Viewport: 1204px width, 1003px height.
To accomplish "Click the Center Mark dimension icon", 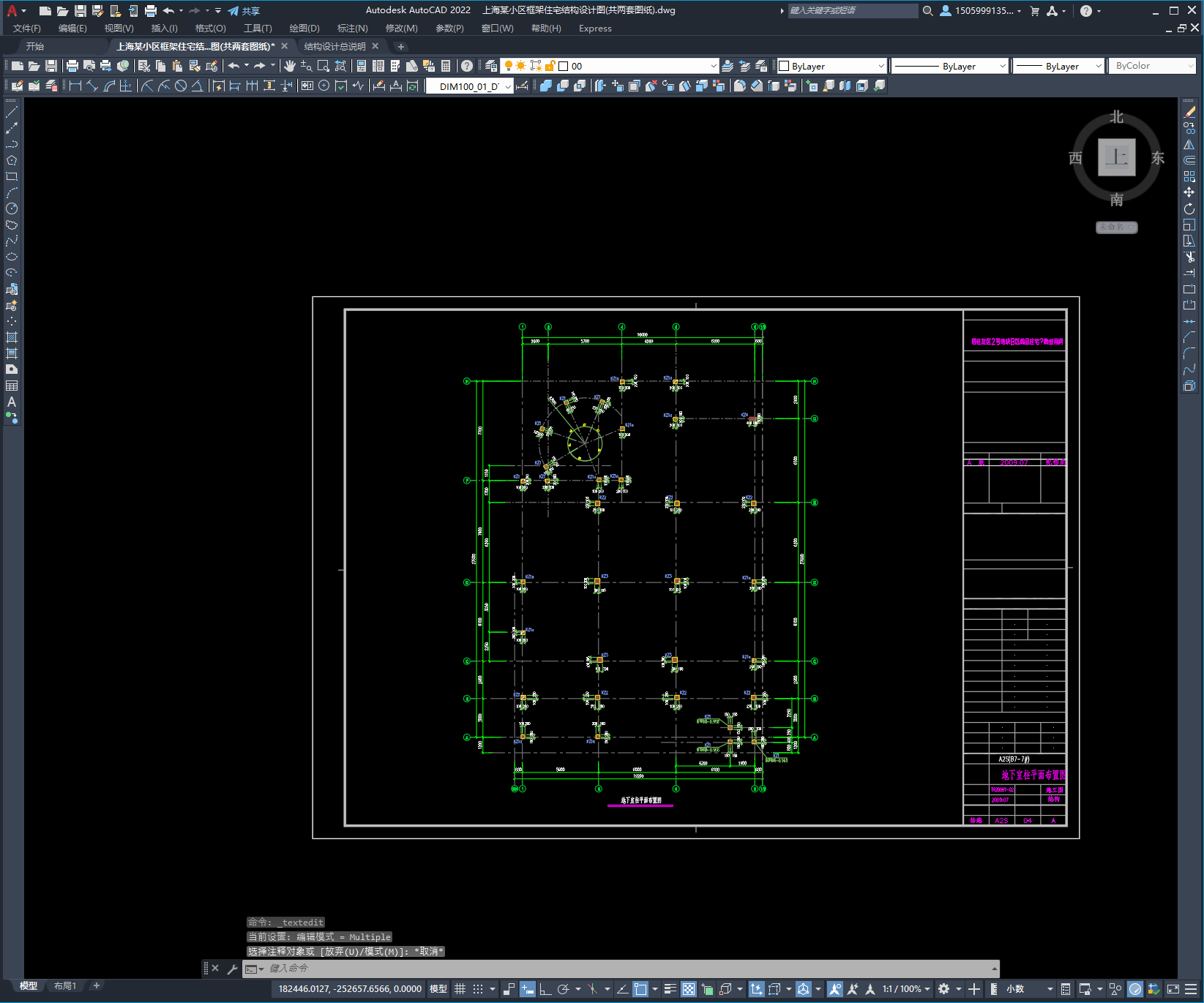I will point(324,86).
